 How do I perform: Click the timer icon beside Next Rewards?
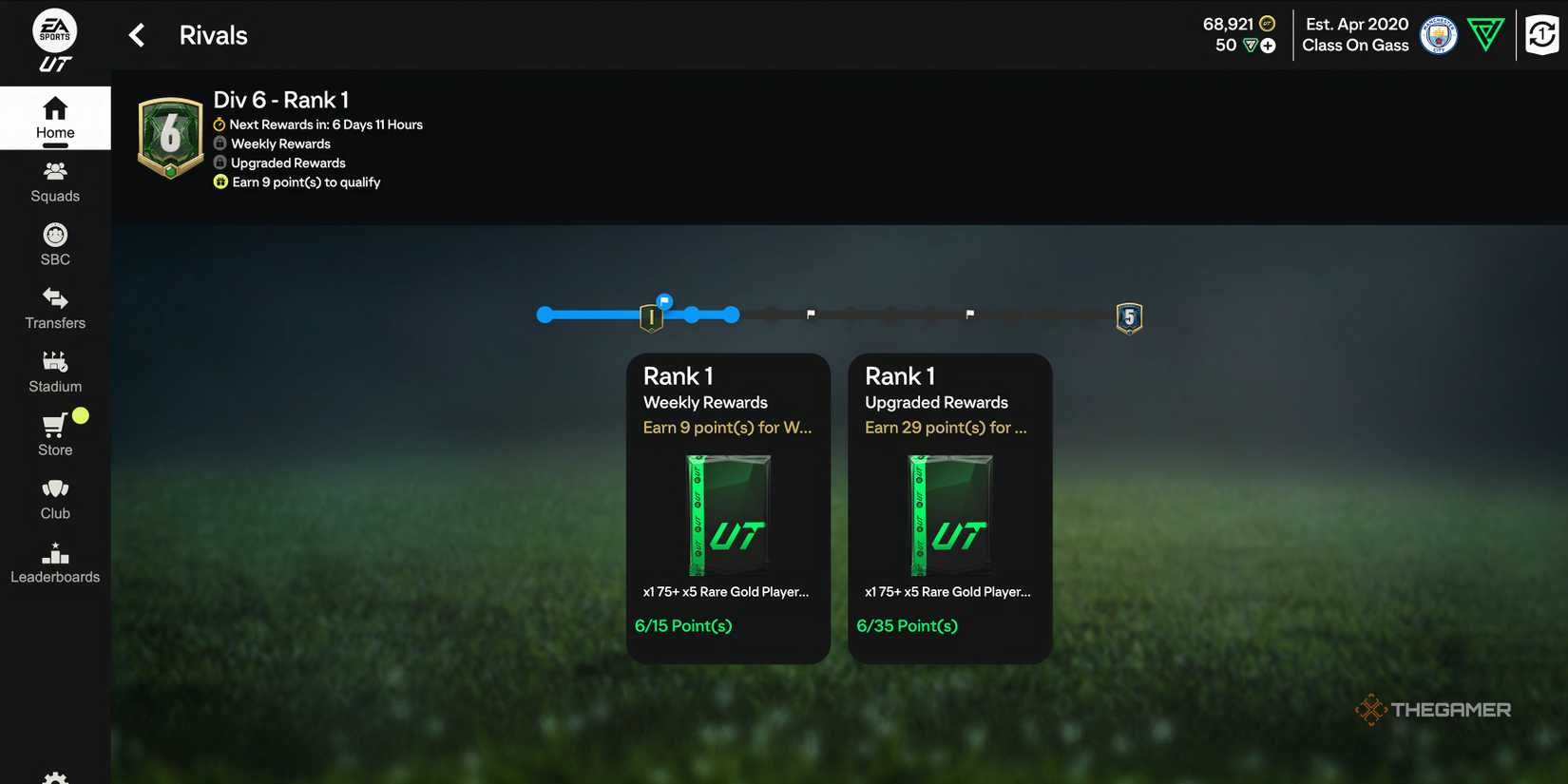(x=220, y=124)
